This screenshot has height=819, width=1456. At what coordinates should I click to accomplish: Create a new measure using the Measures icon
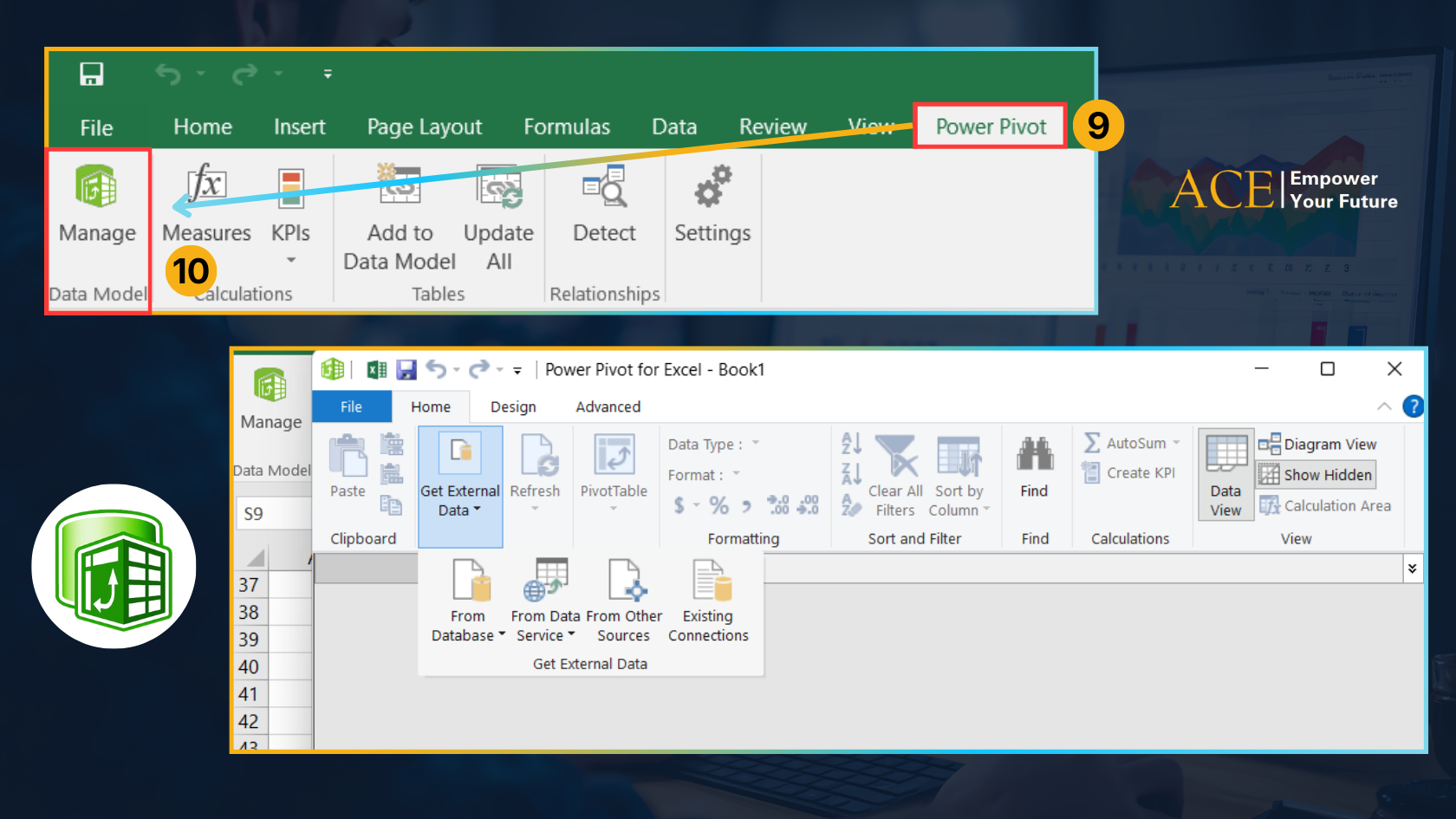pos(205,208)
